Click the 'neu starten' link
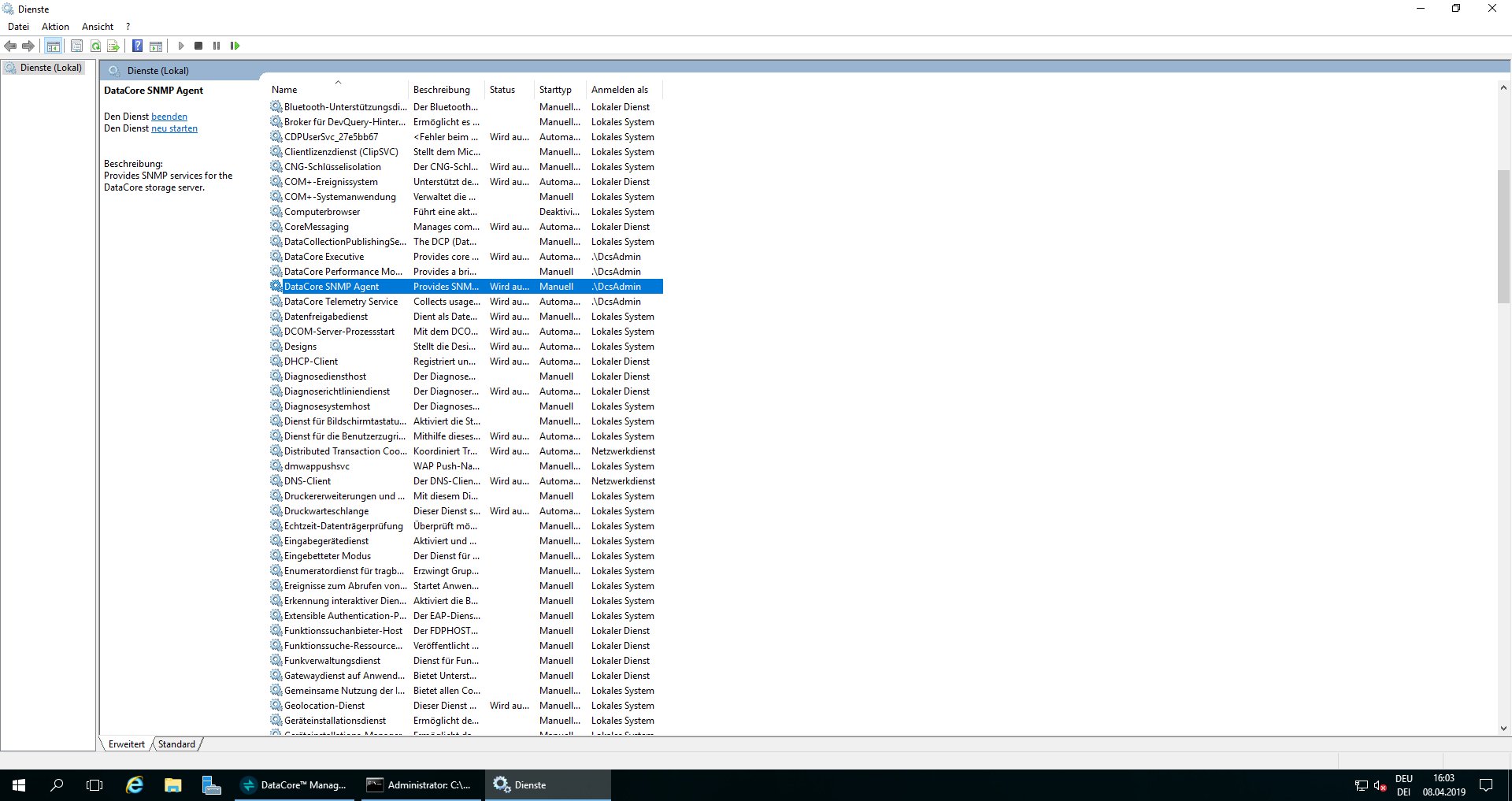 point(174,128)
